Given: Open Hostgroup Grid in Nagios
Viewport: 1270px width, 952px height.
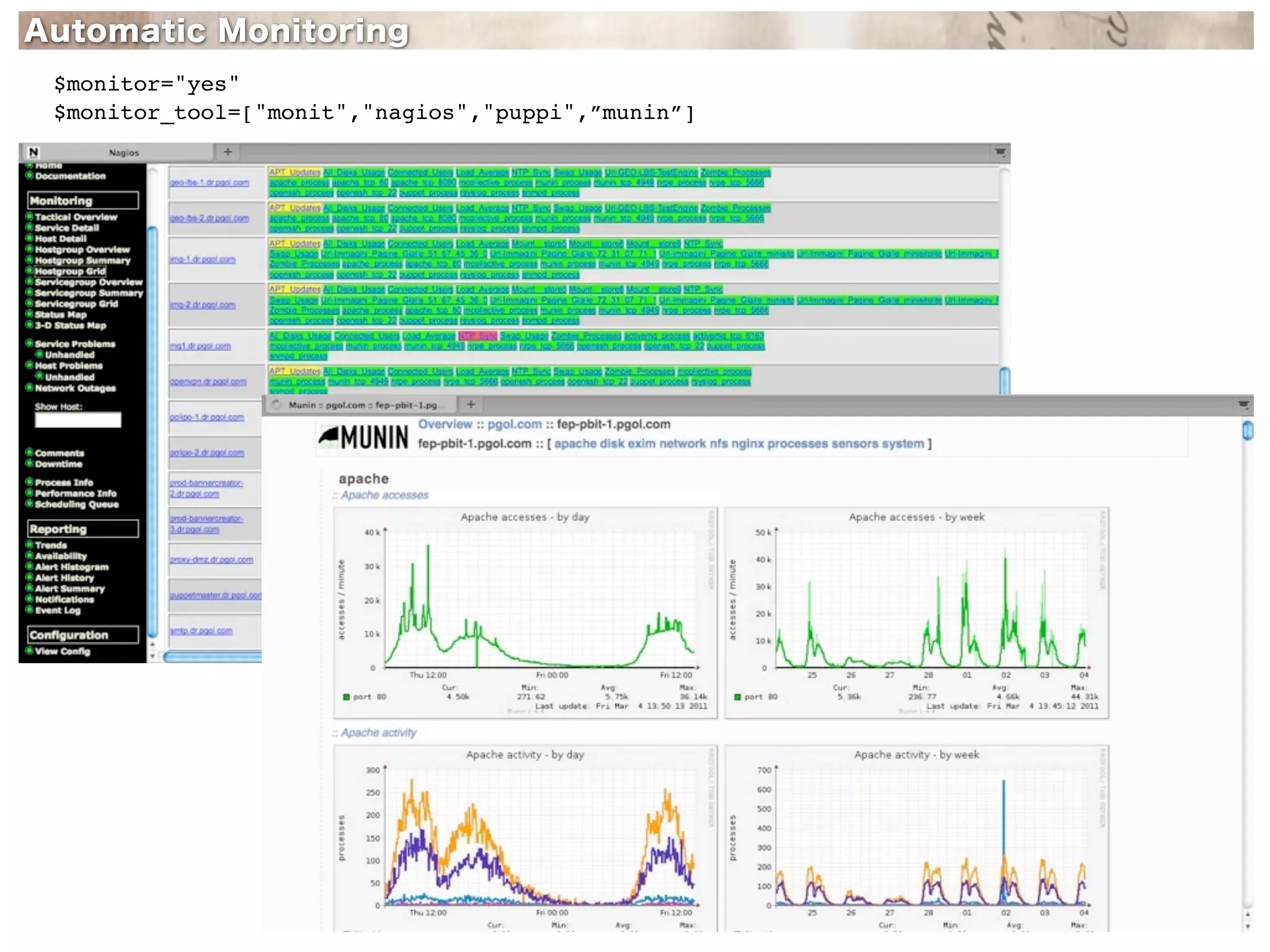Looking at the screenshot, I should [70, 271].
